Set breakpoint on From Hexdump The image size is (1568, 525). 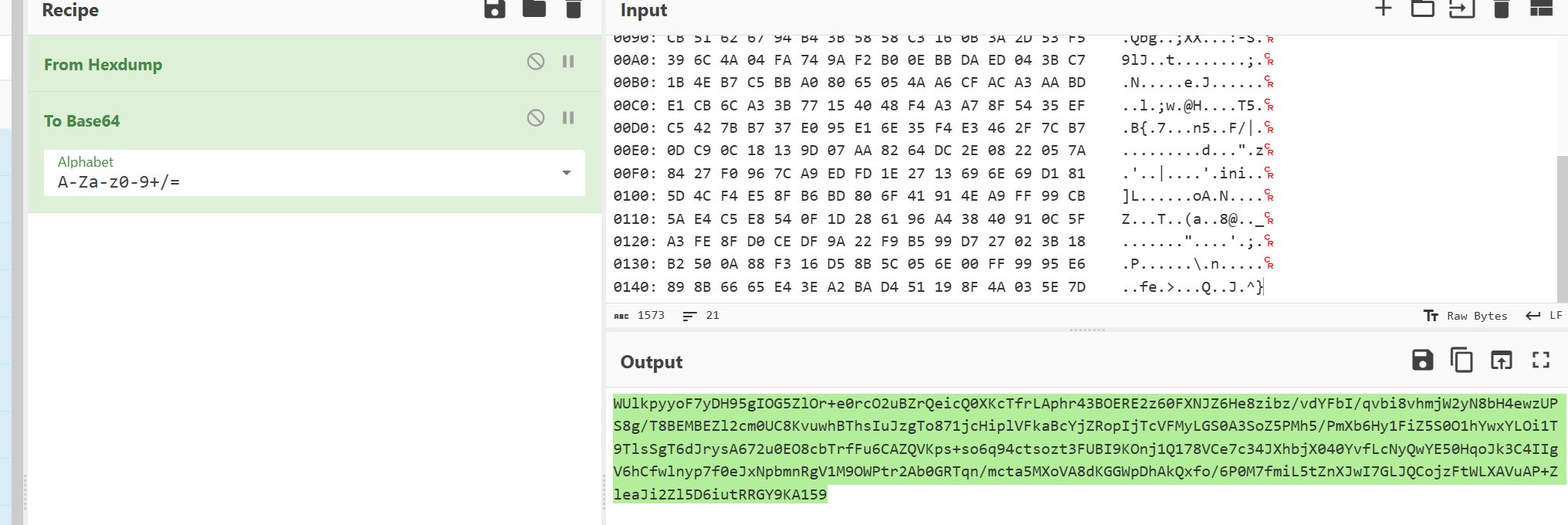[x=568, y=62]
